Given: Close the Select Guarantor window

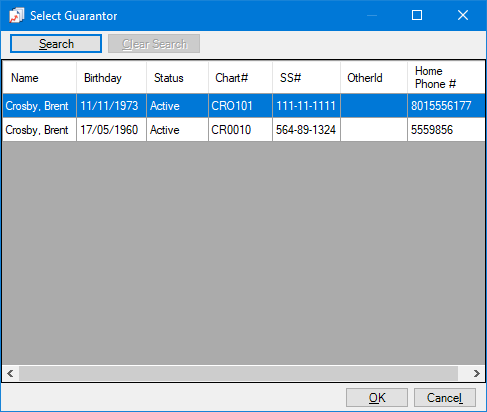Looking at the screenshot, I should click(x=463, y=15).
